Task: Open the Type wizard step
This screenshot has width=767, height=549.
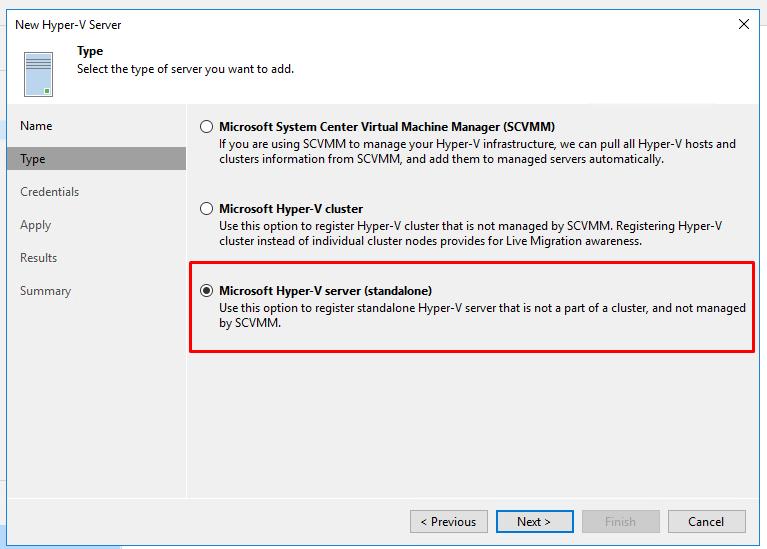Action: click(96, 159)
